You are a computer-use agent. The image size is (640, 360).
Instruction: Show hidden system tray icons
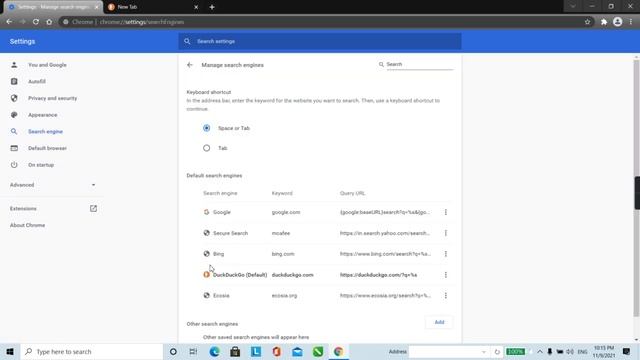pyautogui.click(x=540, y=351)
